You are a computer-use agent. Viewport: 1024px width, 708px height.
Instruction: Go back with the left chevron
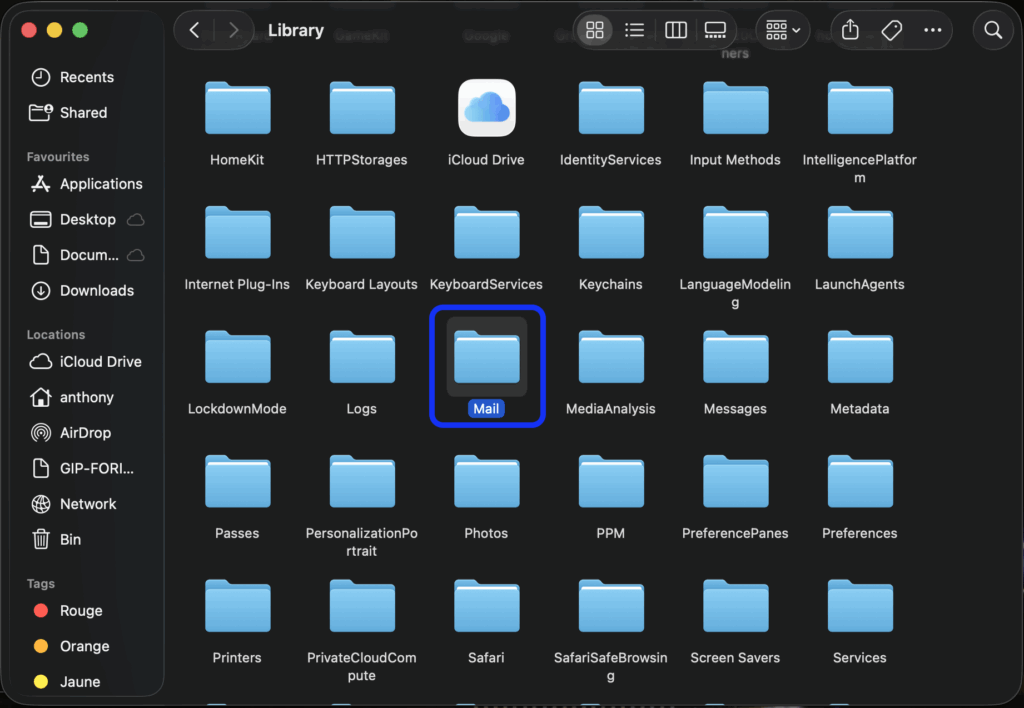tap(194, 30)
